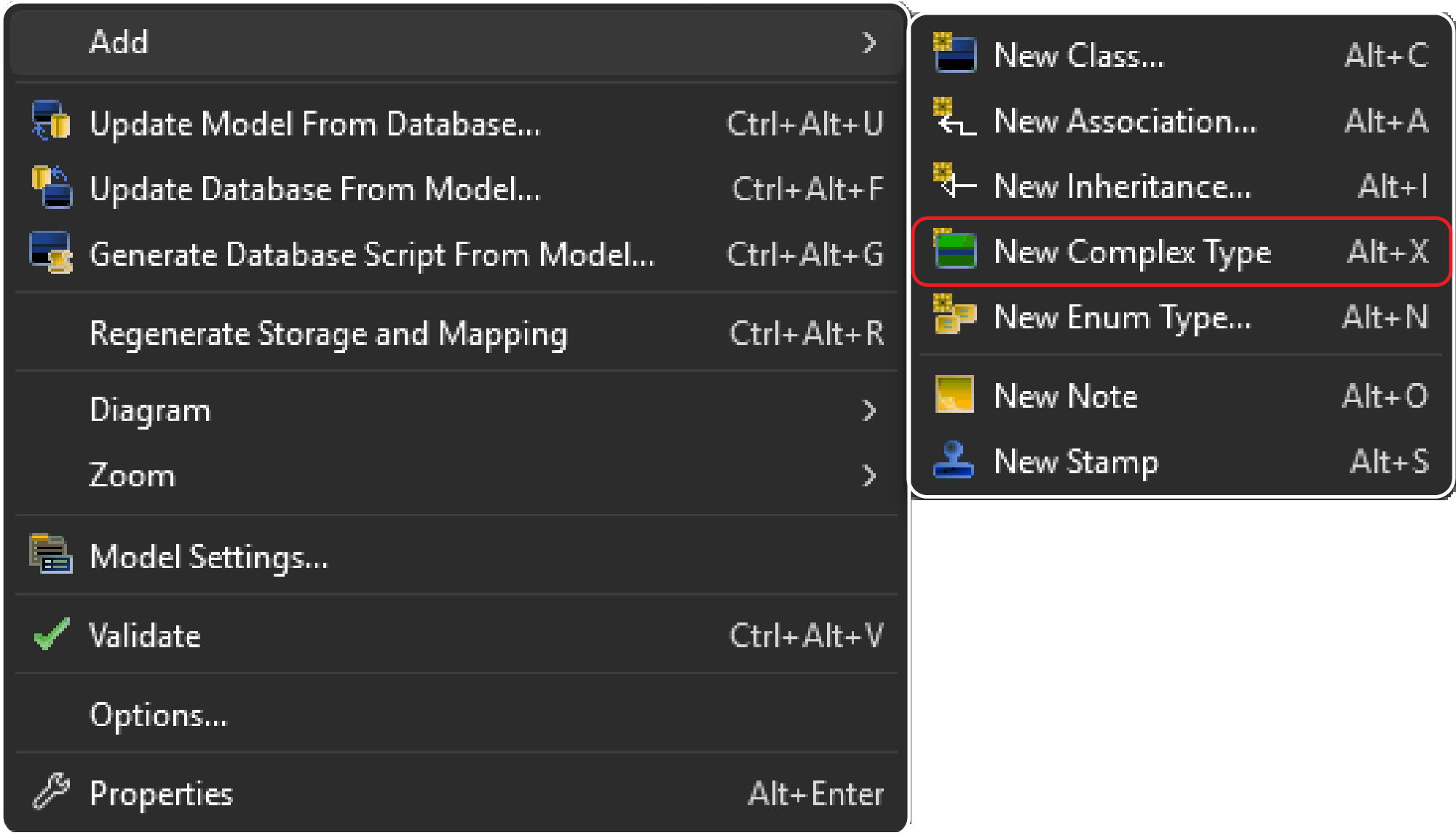
Task: Click the Generate Database Script icon
Action: [x=51, y=254]
